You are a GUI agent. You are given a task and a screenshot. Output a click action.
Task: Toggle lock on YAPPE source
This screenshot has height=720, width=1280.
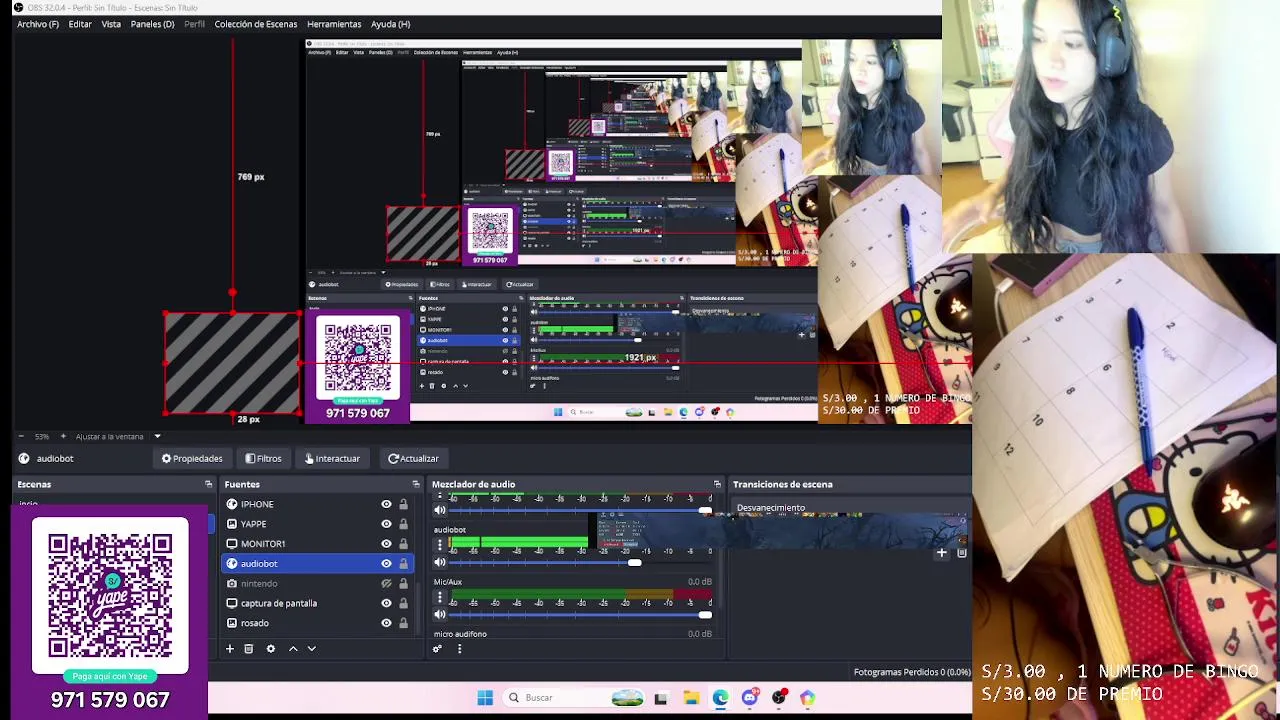[x=403, y=524]
